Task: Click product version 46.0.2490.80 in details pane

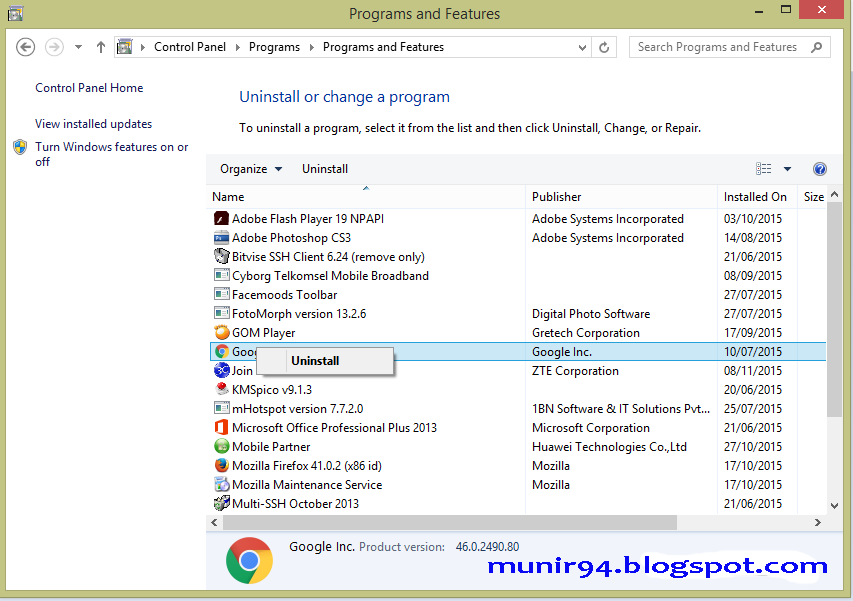Action: [x=487, y=547]
